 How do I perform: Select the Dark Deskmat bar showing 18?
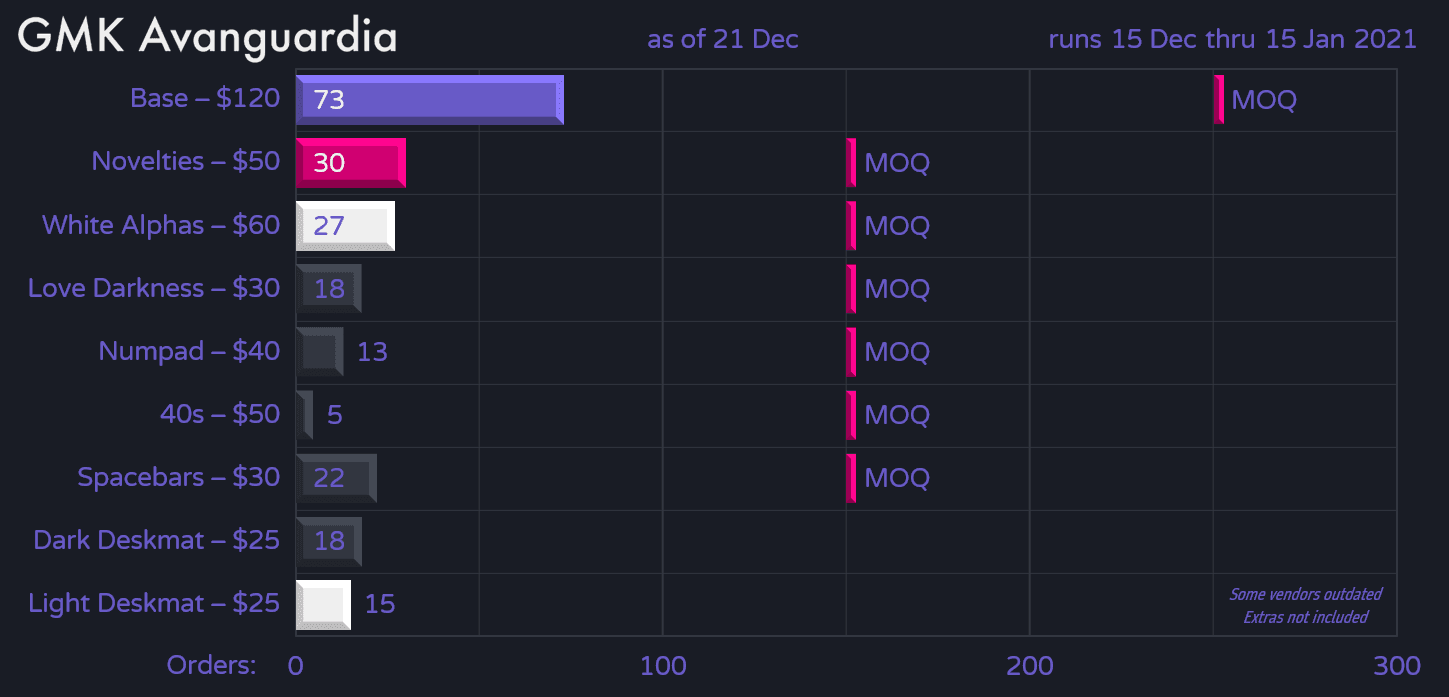[x=329, y=541]
